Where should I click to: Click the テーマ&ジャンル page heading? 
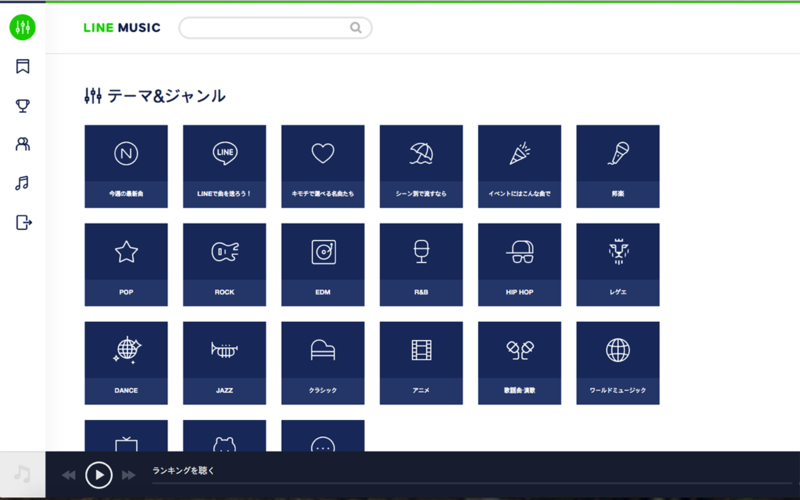(166, 96)
